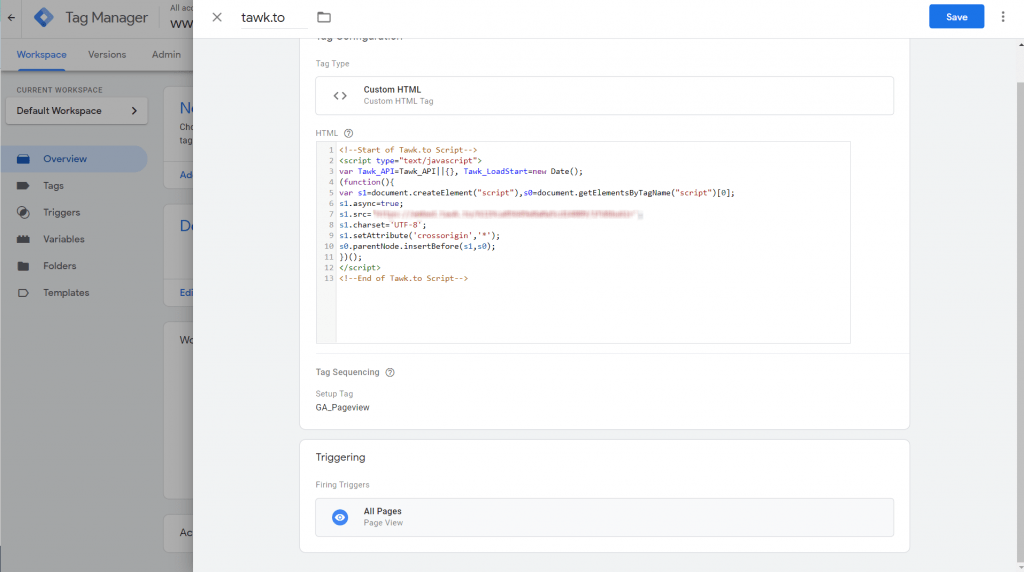Click the Custom HTML code brackets icon

[x=340, y=95]
